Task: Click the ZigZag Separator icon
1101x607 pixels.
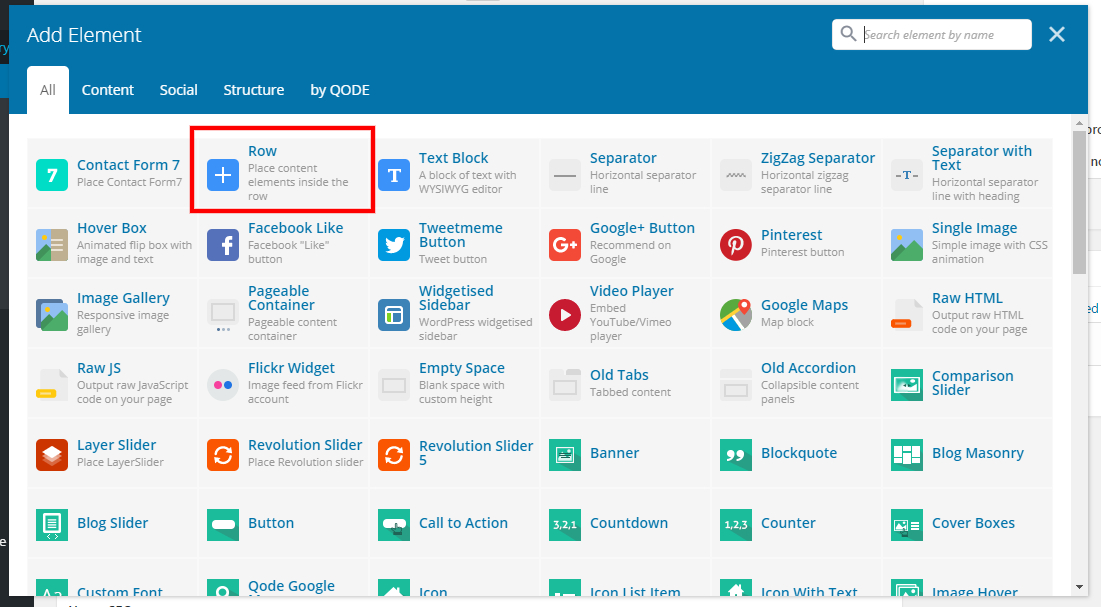Action: [x=736, y=175]
